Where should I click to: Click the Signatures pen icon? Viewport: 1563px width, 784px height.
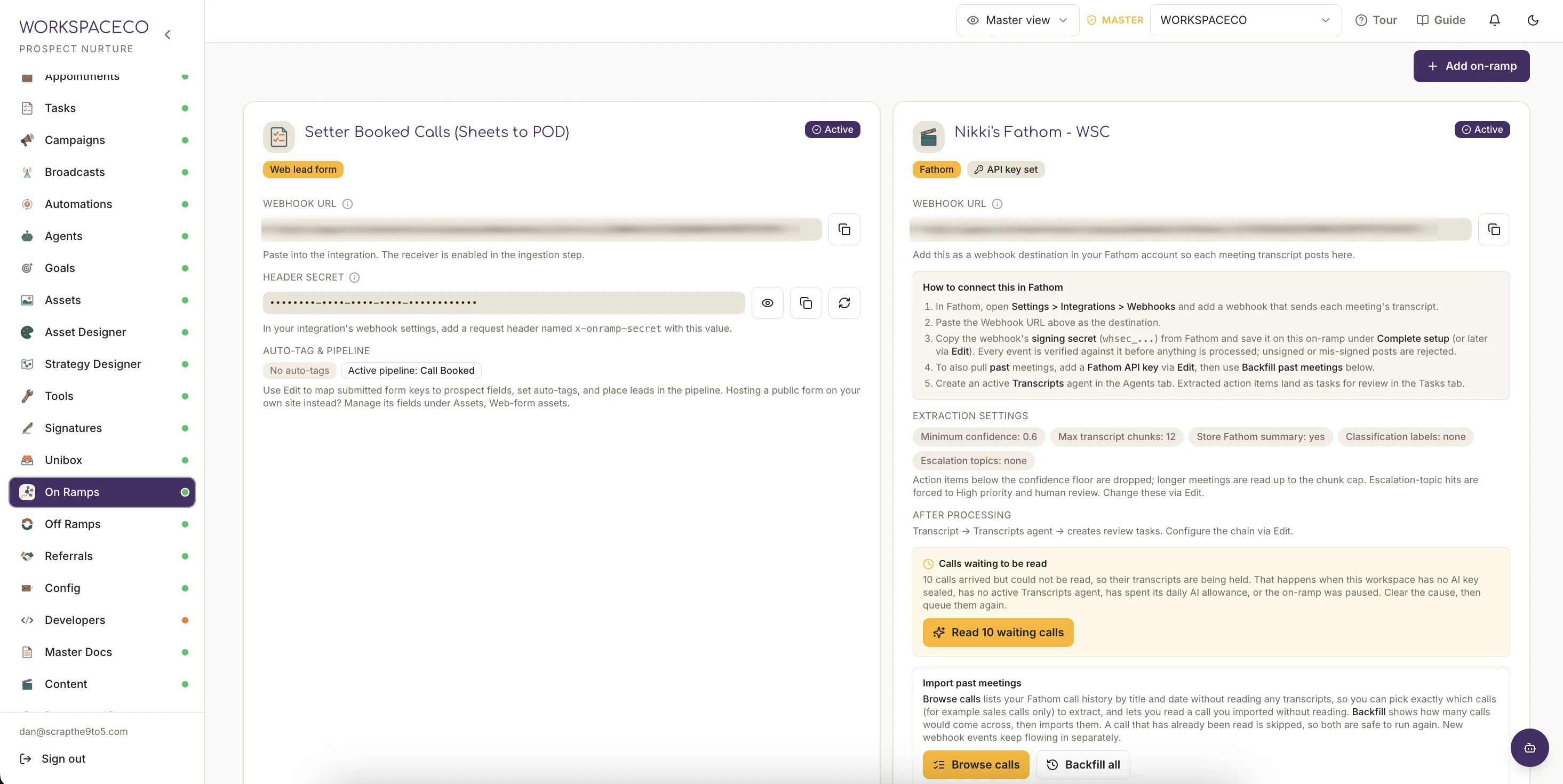pyautogui.click(x=27, y=428)
